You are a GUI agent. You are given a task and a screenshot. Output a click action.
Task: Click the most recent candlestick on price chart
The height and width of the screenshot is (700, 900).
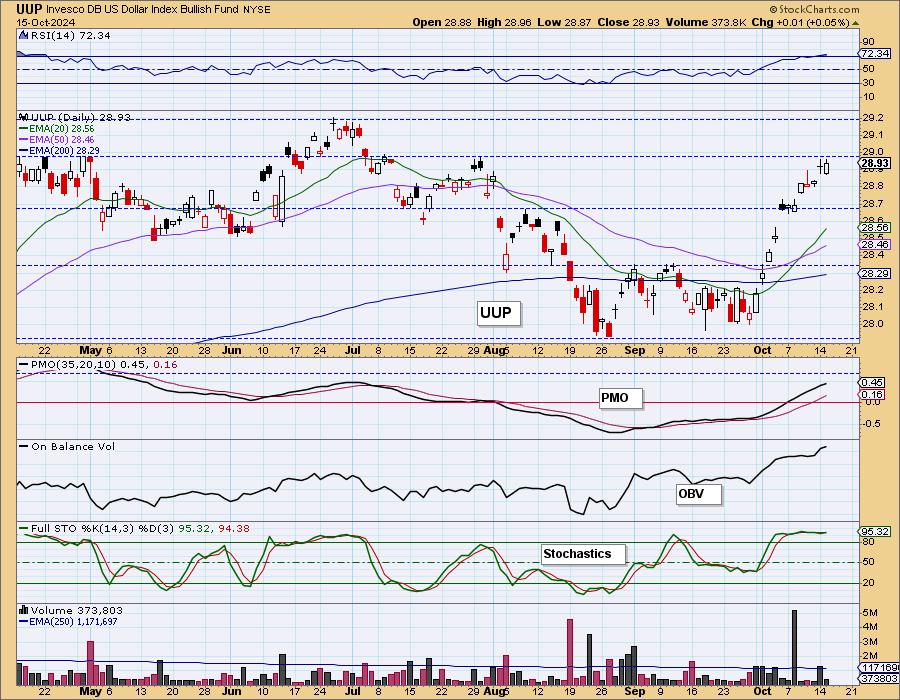tap(827, 166)
